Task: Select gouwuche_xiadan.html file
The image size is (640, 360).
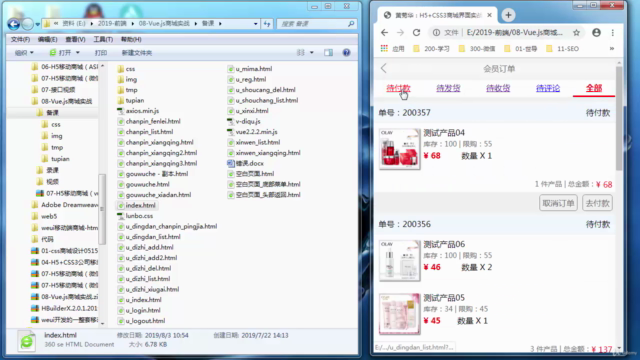Action: 154,195
